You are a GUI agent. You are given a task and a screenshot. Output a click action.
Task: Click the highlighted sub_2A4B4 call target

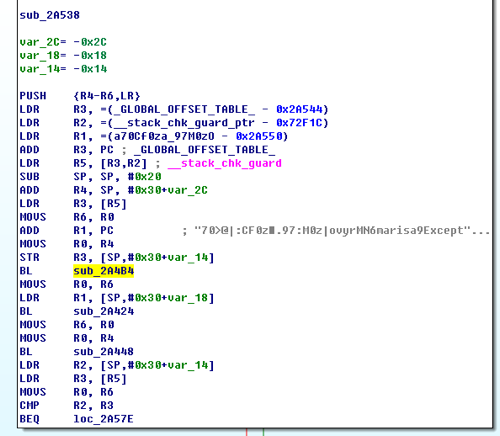point(104,271)
